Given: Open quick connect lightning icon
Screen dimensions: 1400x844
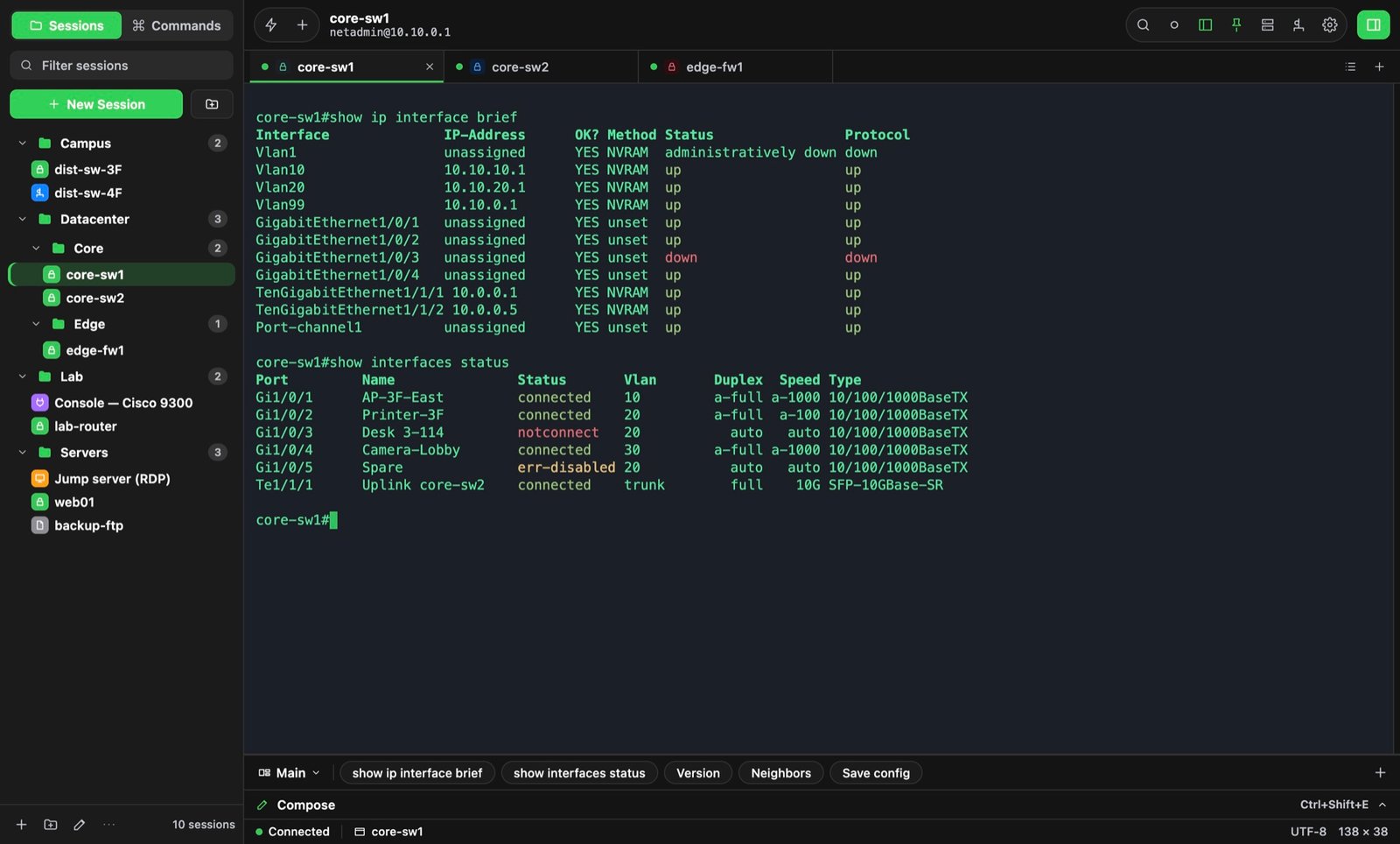Looking at the screenshot, I should pos(271,25).
